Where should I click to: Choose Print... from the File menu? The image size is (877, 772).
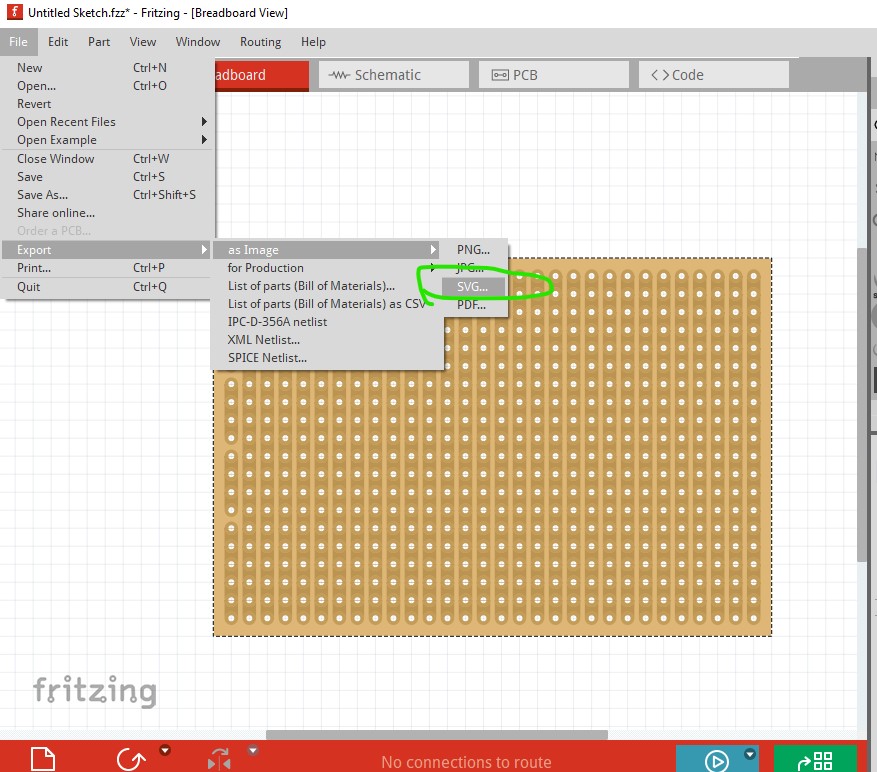click(x=106, y=267)
